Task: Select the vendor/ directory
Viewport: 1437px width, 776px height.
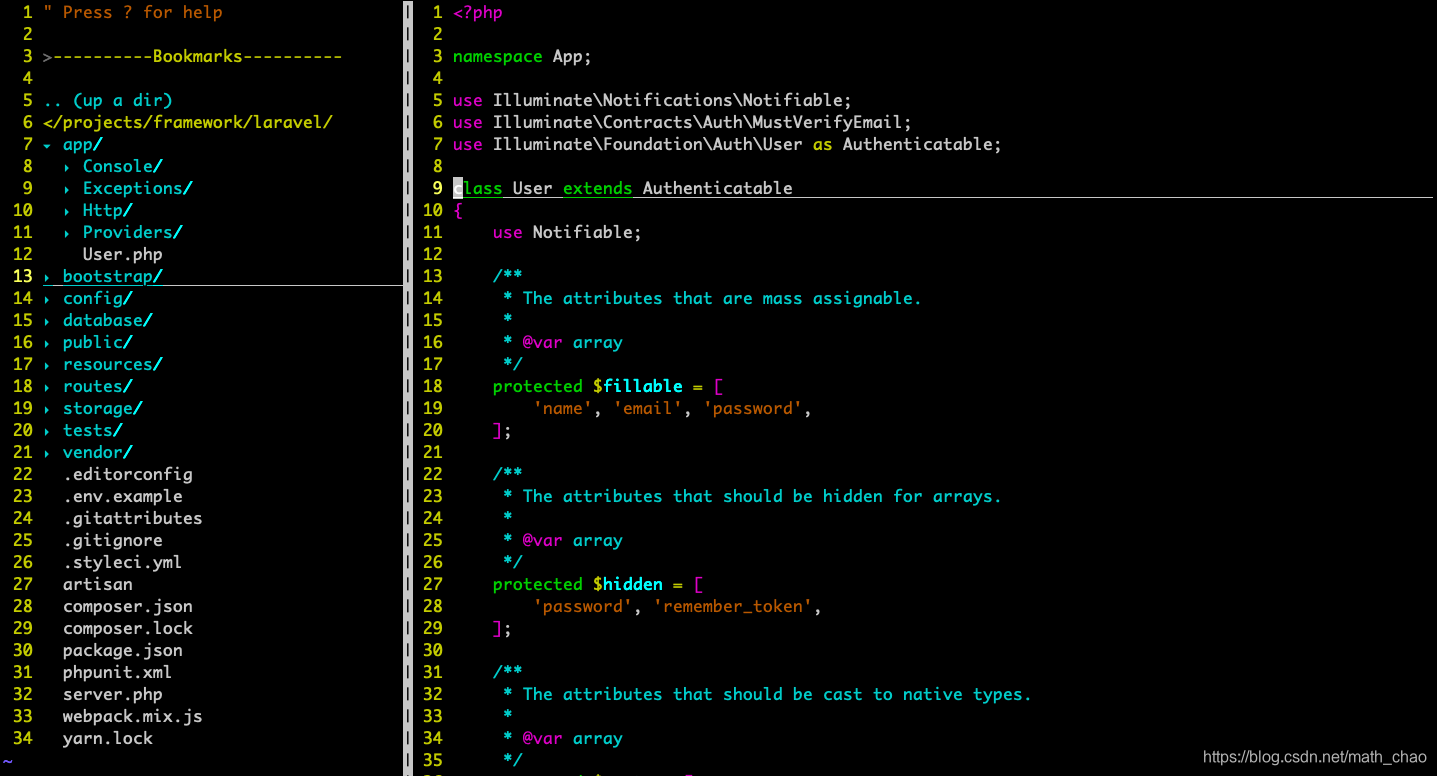Action: [98, 453]
